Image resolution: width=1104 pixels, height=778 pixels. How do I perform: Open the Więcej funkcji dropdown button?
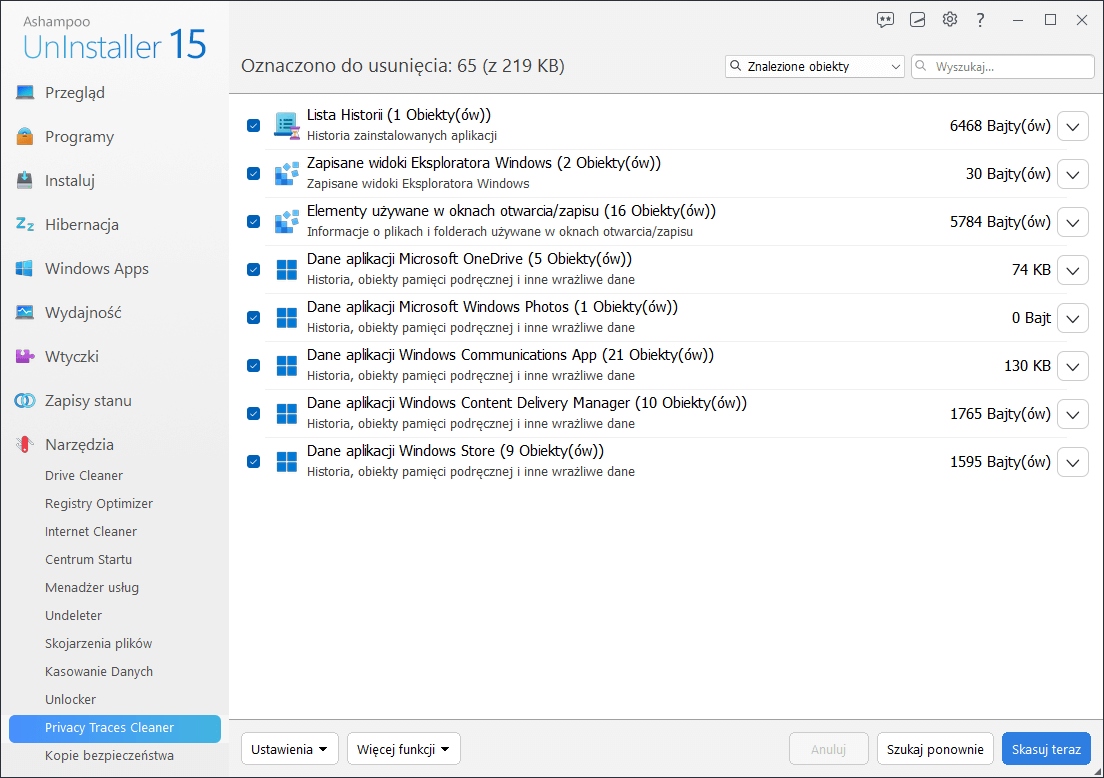[403, 749]
